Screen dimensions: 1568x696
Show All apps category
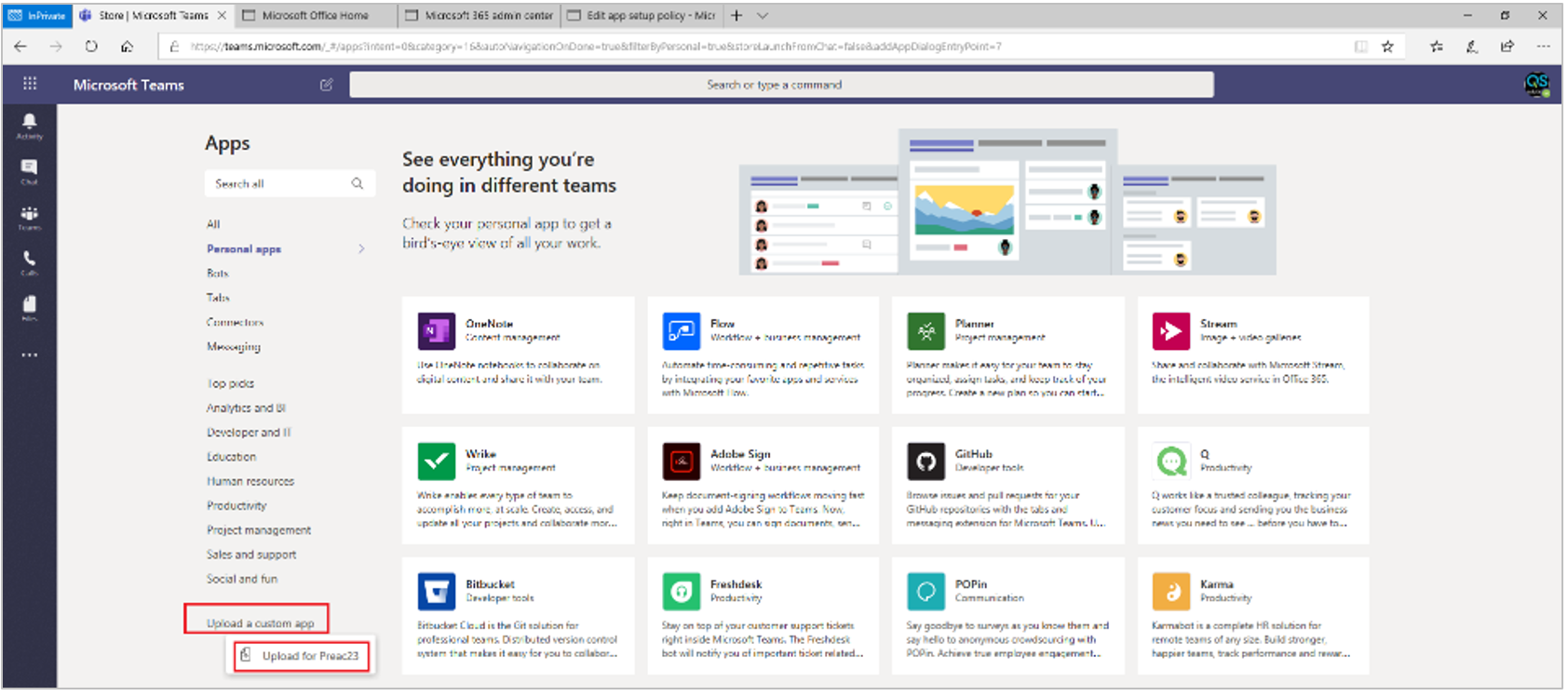pyautogui.click(x=213, y=224)
